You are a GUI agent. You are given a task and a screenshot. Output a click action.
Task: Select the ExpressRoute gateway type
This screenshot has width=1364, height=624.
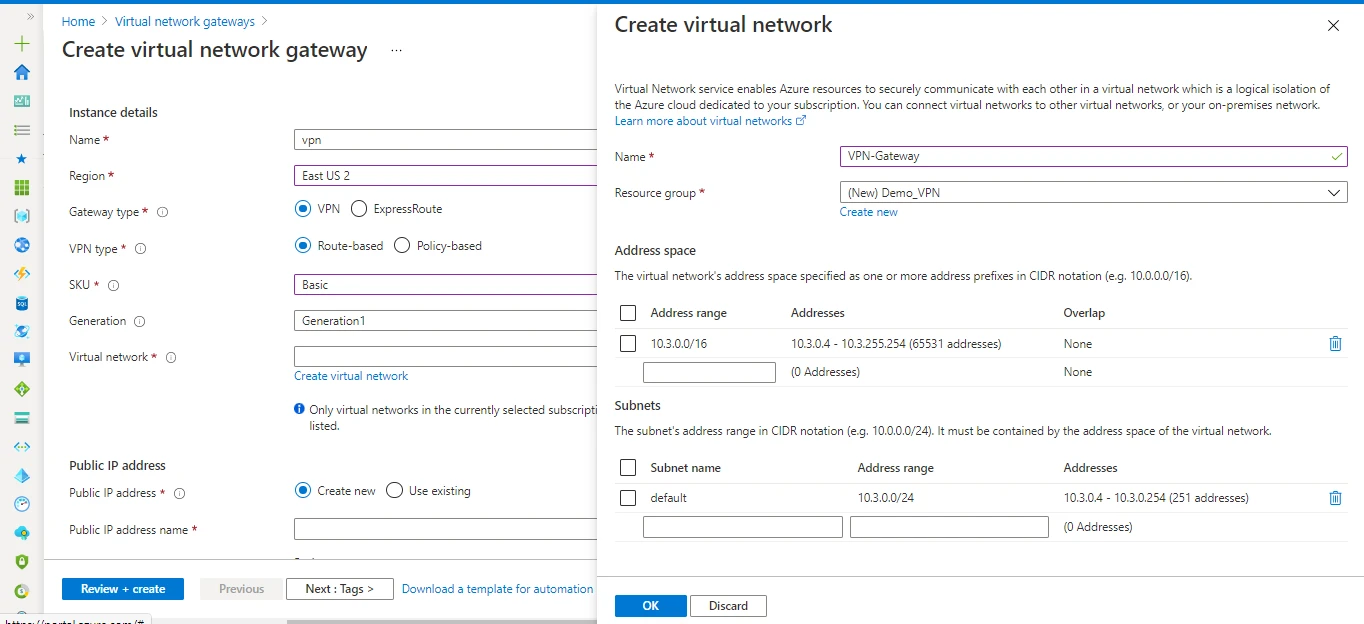(x=359, y=210)
